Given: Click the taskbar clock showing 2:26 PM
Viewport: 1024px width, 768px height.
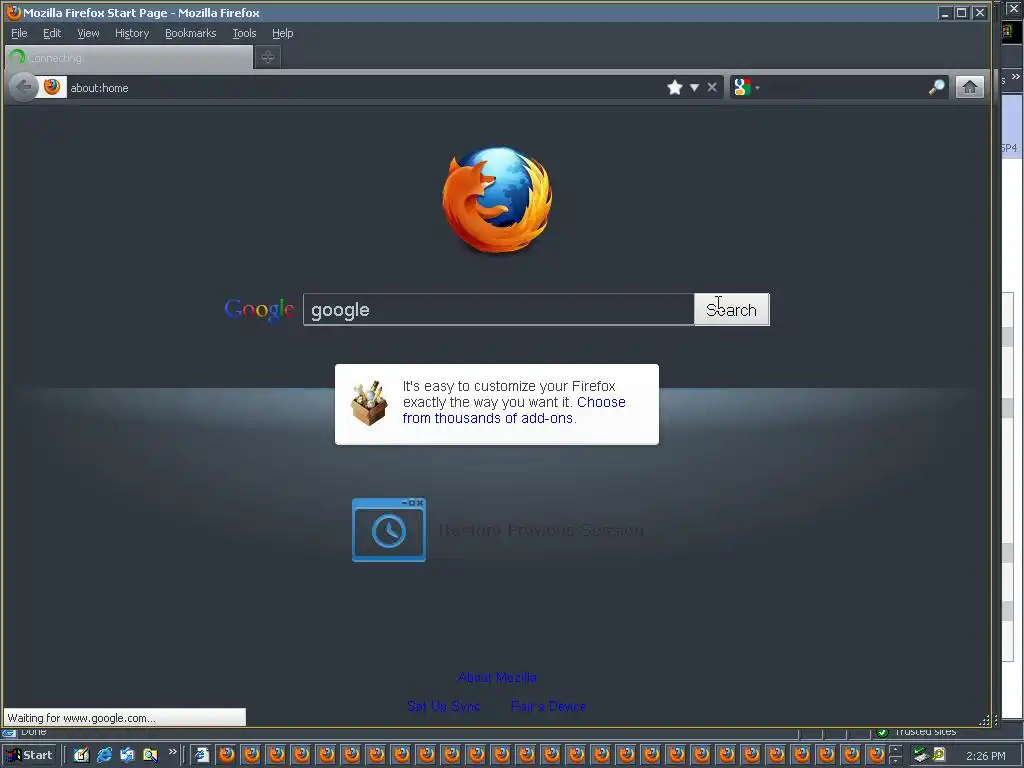Looking at the screenshot, I should [985, 756].
